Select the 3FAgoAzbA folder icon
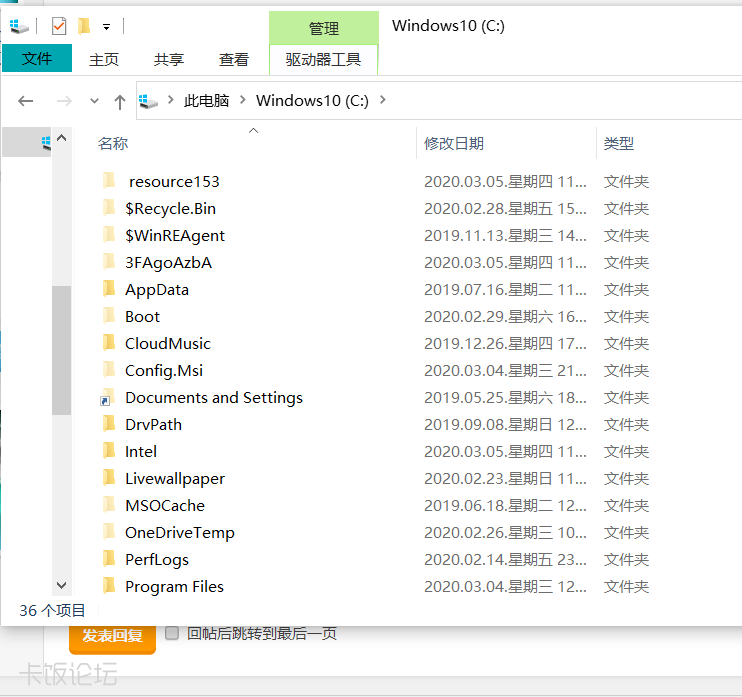The width and height of the screenshot is (742, 697). (x=109, y=261)
